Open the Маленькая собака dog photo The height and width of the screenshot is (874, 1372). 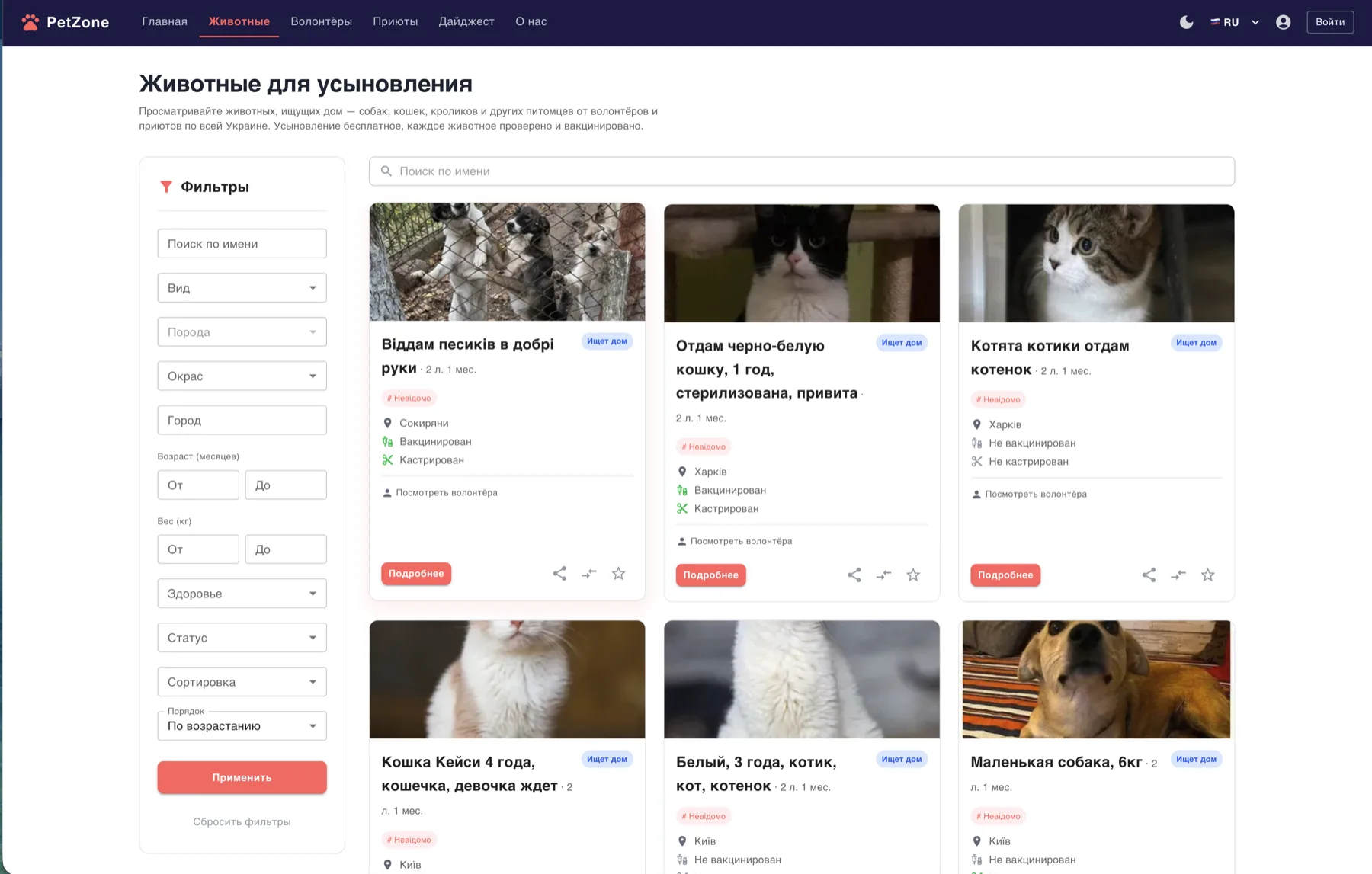(x=1096, y=680)
